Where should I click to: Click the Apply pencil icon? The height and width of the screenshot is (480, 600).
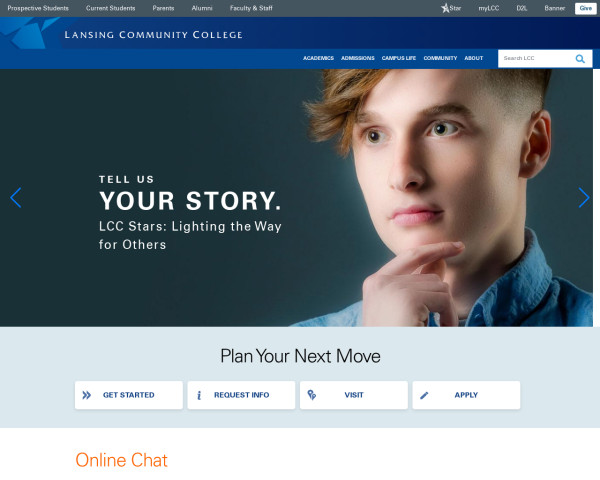click(424, 395)
